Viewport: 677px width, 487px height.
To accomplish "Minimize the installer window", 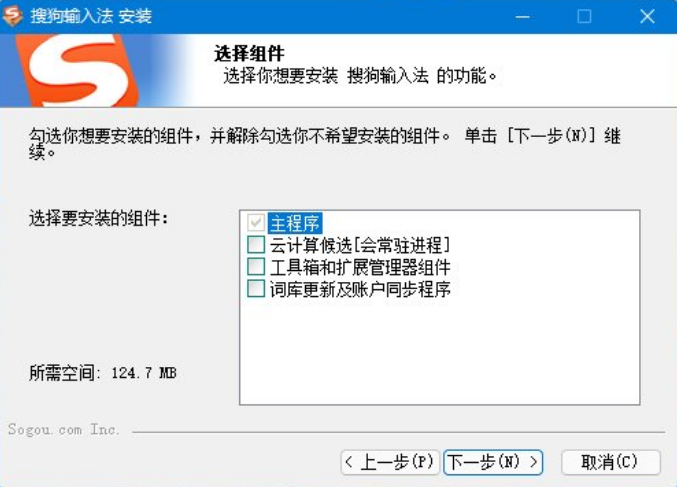I will click(x=522, y=16).
